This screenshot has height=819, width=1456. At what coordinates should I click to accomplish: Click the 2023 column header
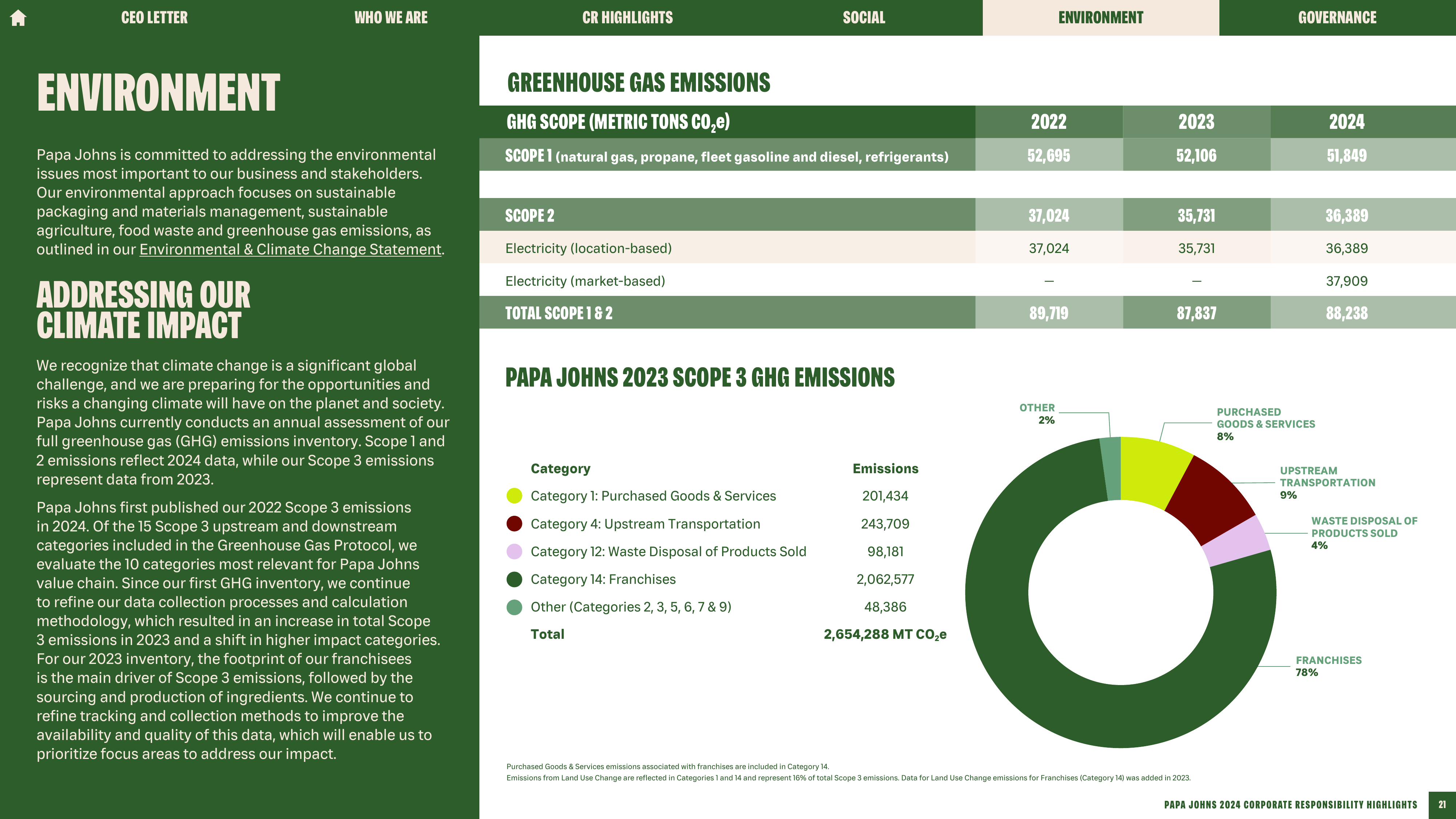point(1196,122)
